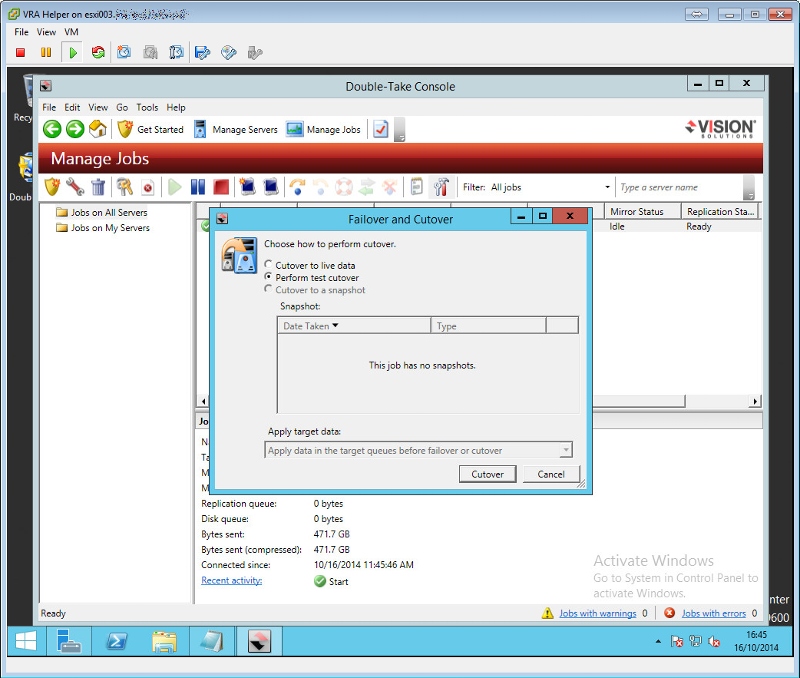Image resolution: width=800 pixels, height=678 pixels.
Task: Click the Reset VM icon
Action: tap(98, 53)
